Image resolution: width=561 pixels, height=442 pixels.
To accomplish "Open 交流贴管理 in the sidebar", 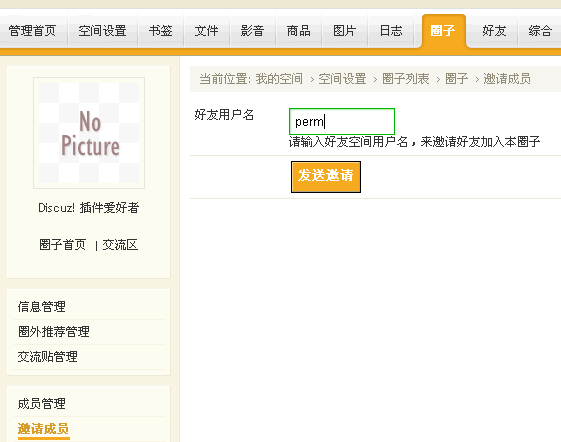I will point(48,357).
